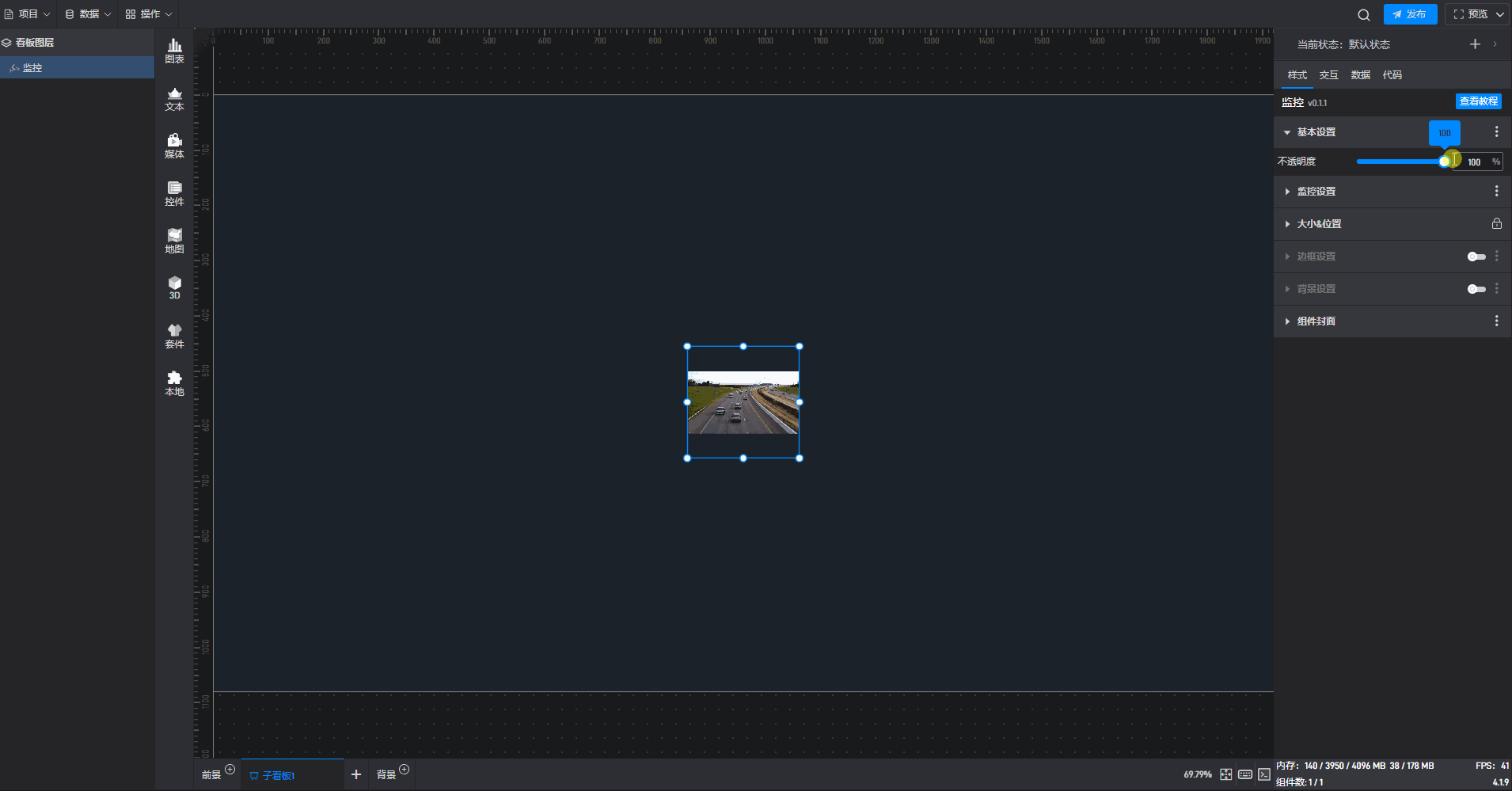Open the 3D component category

click(174, 287)
